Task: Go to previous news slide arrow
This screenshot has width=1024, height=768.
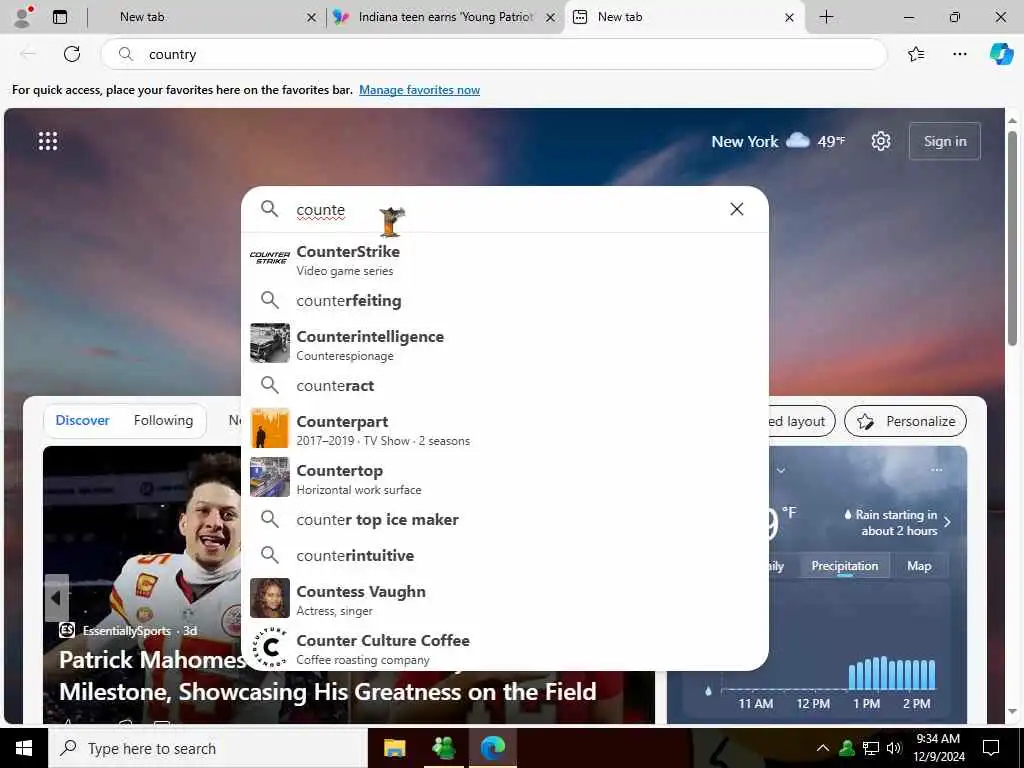Action: click(x=57, y=598)
